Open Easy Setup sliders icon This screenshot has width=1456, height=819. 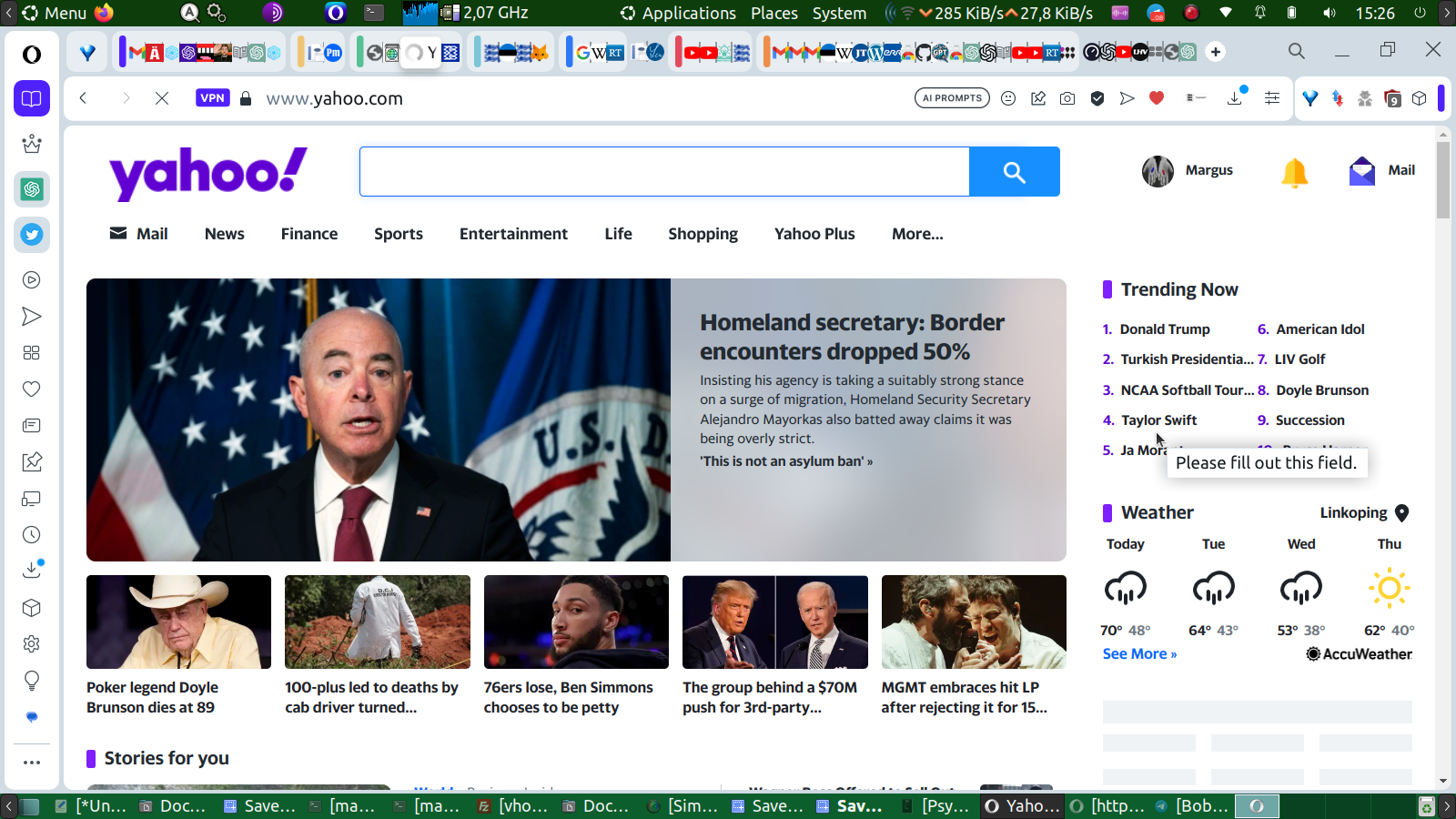tap(1272, 98)
